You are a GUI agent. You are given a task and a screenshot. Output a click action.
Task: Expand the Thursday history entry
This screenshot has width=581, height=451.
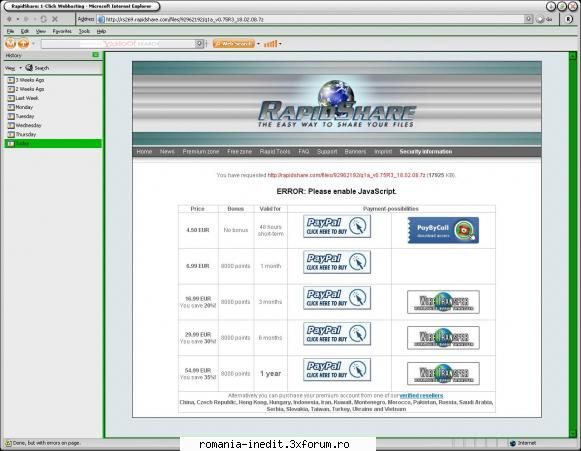pyautogui.click(x=11, y=135)
